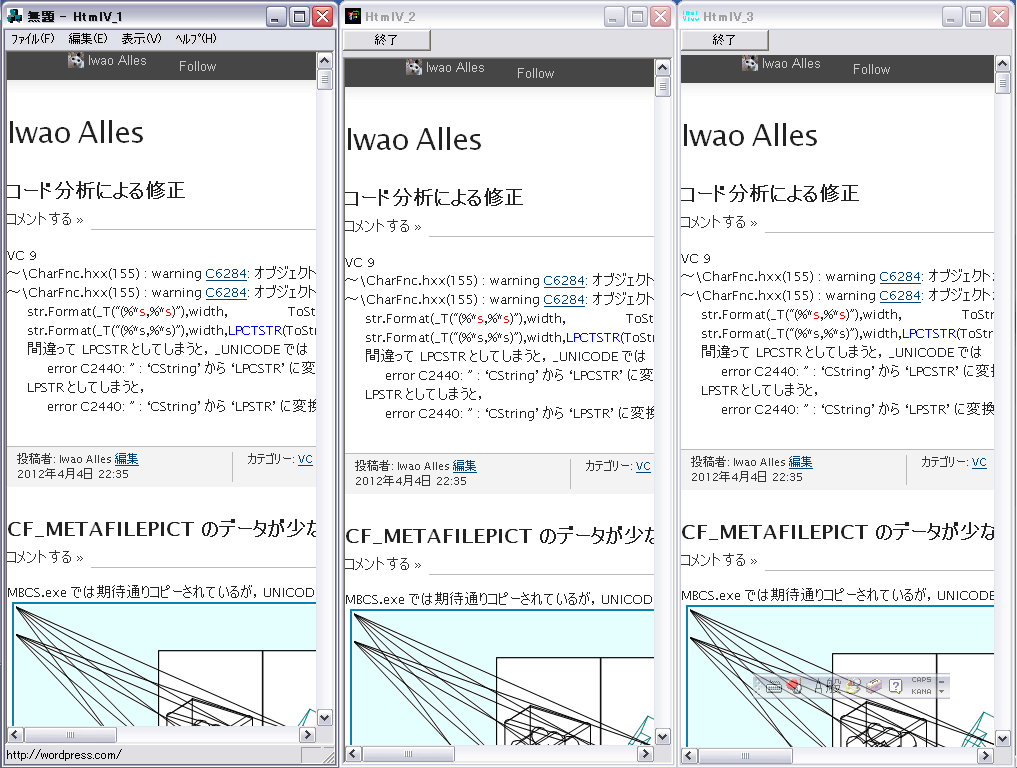Screen dimensions: 1017x768
Task: Toggle KANA indicator on the language bar
Action: click(921, 691)
